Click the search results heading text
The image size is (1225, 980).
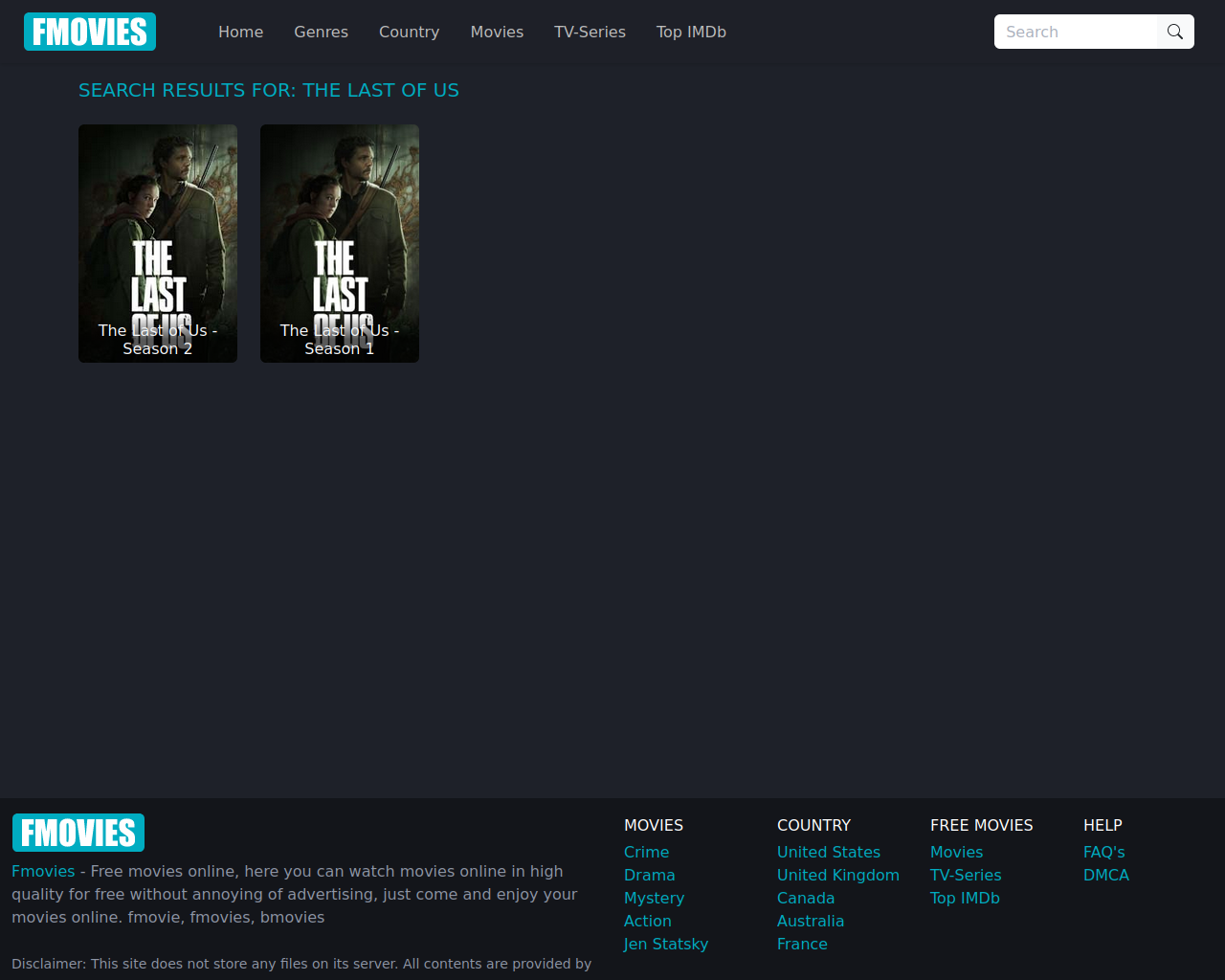click(x=269, y=90)
